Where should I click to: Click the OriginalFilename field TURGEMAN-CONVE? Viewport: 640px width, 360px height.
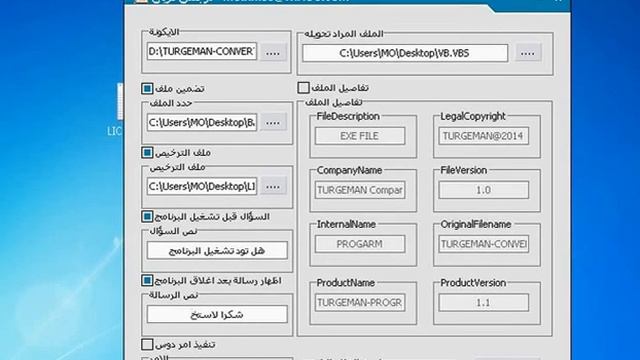click(483, 244)
